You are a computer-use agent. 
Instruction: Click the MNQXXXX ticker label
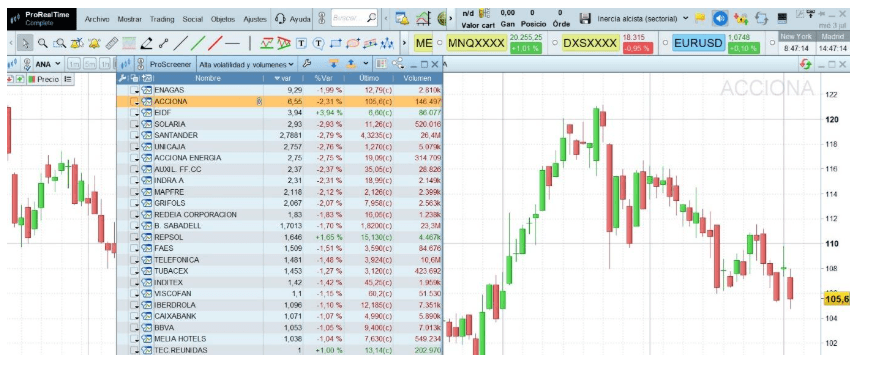click(x=476, y=43)
